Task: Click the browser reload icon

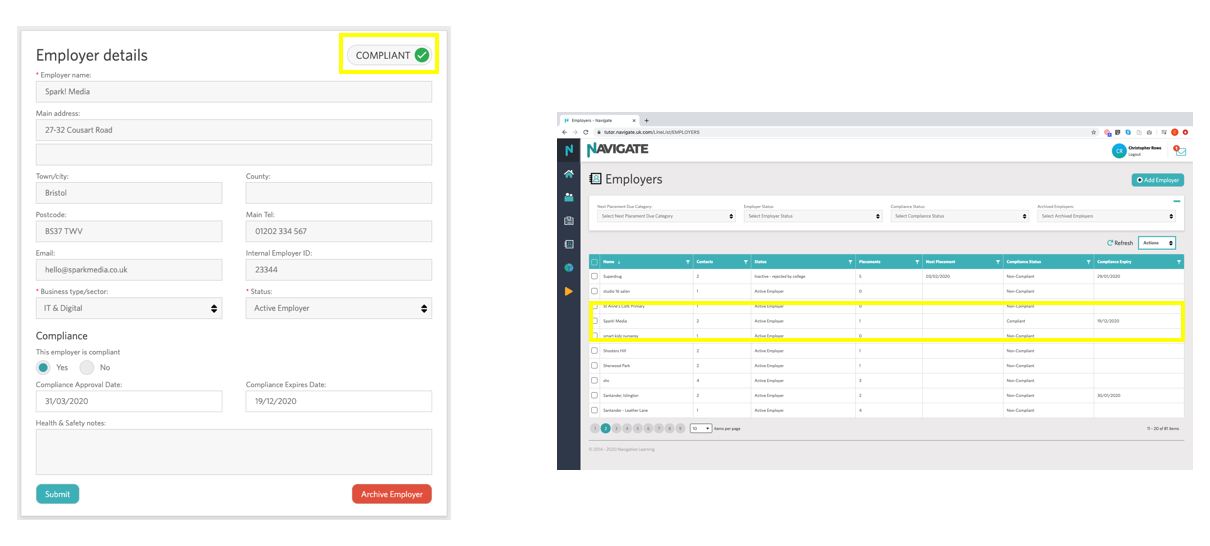Action: coord(586,132)
